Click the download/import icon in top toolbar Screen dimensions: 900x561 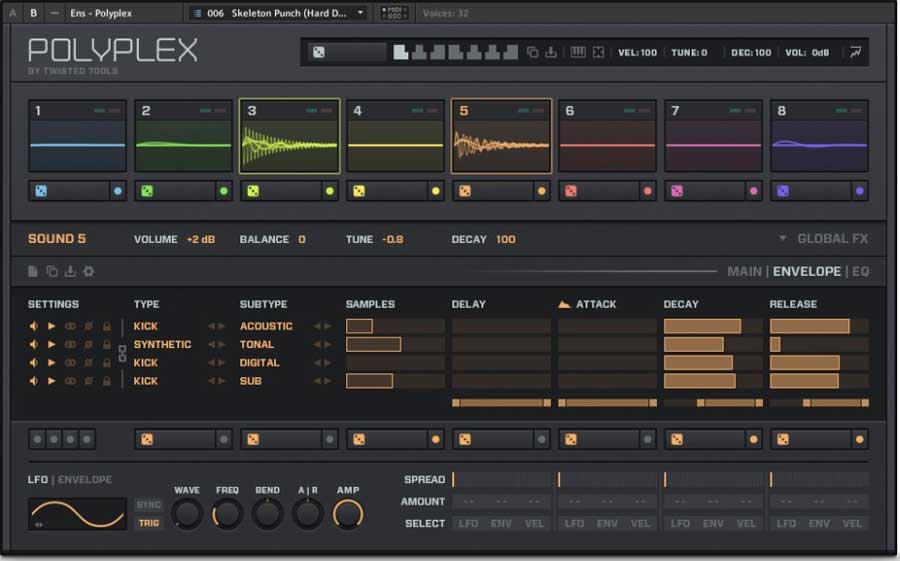tap(551, 52)
